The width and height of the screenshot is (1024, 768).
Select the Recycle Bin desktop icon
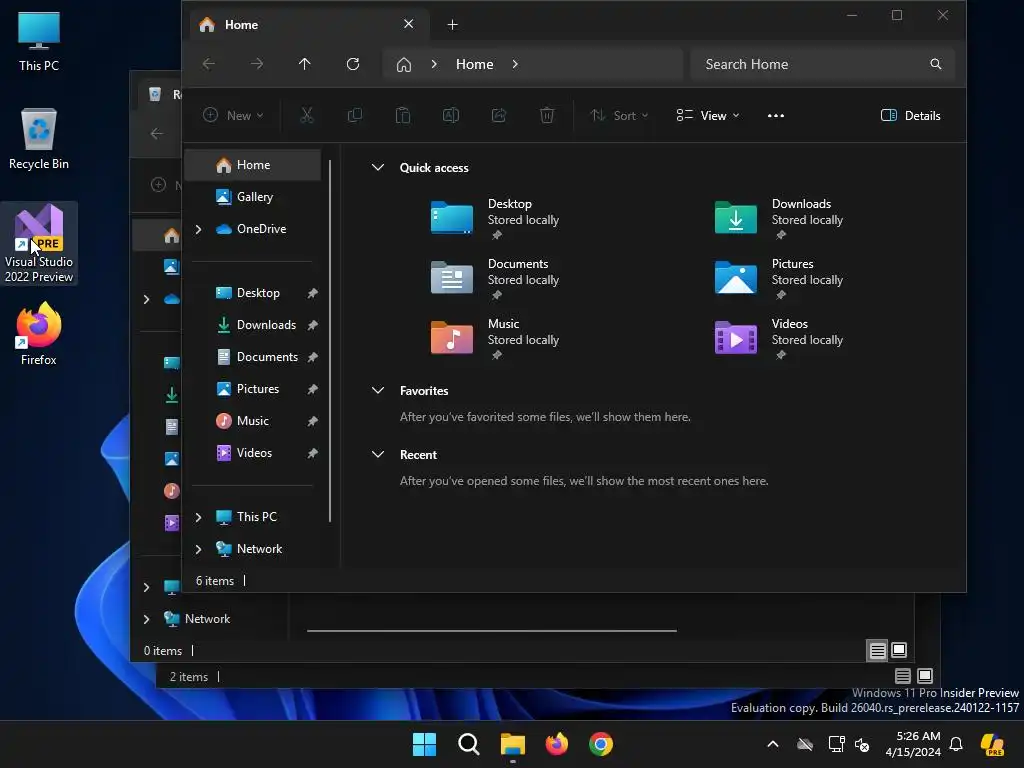coord(39,138)
